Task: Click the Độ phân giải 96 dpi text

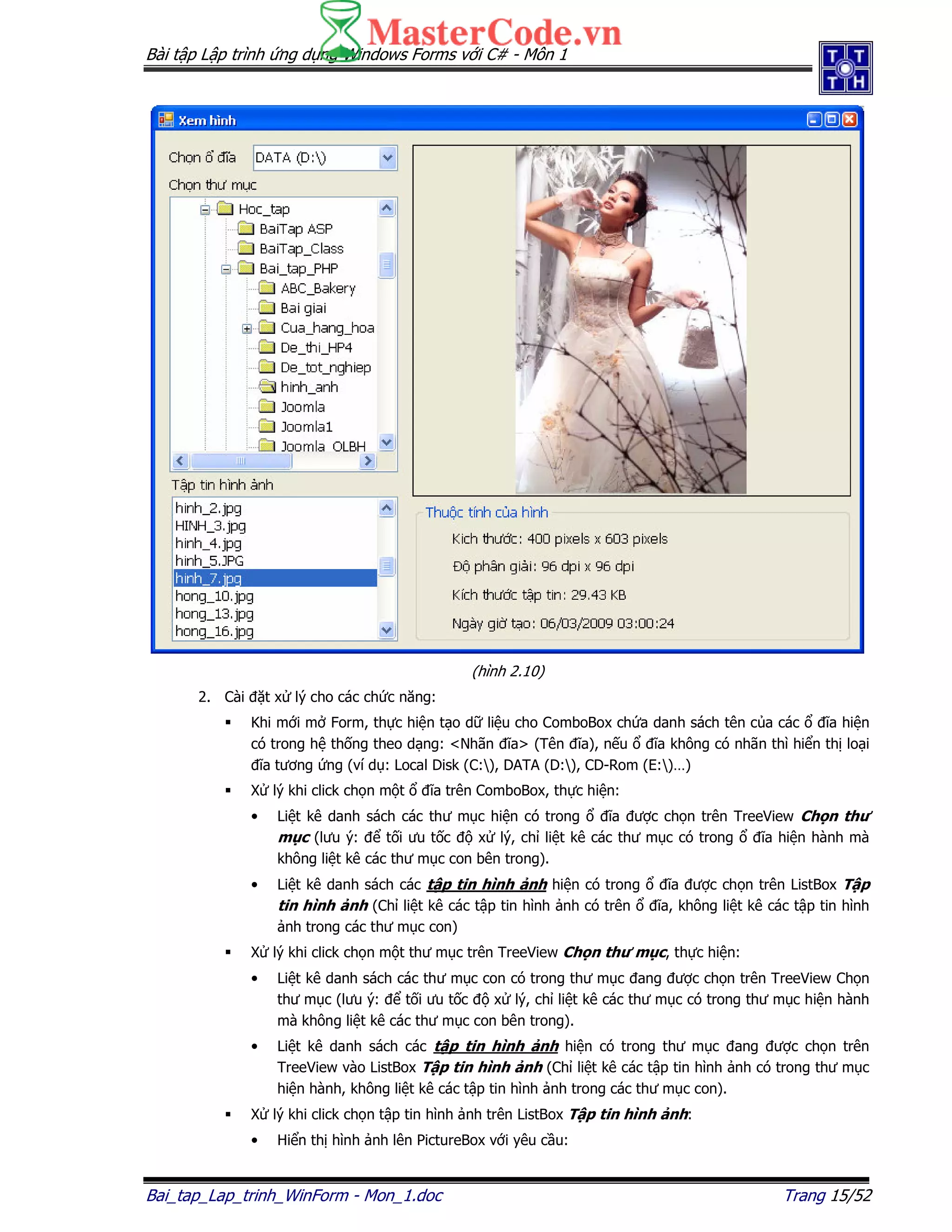Action: [543, 566]
